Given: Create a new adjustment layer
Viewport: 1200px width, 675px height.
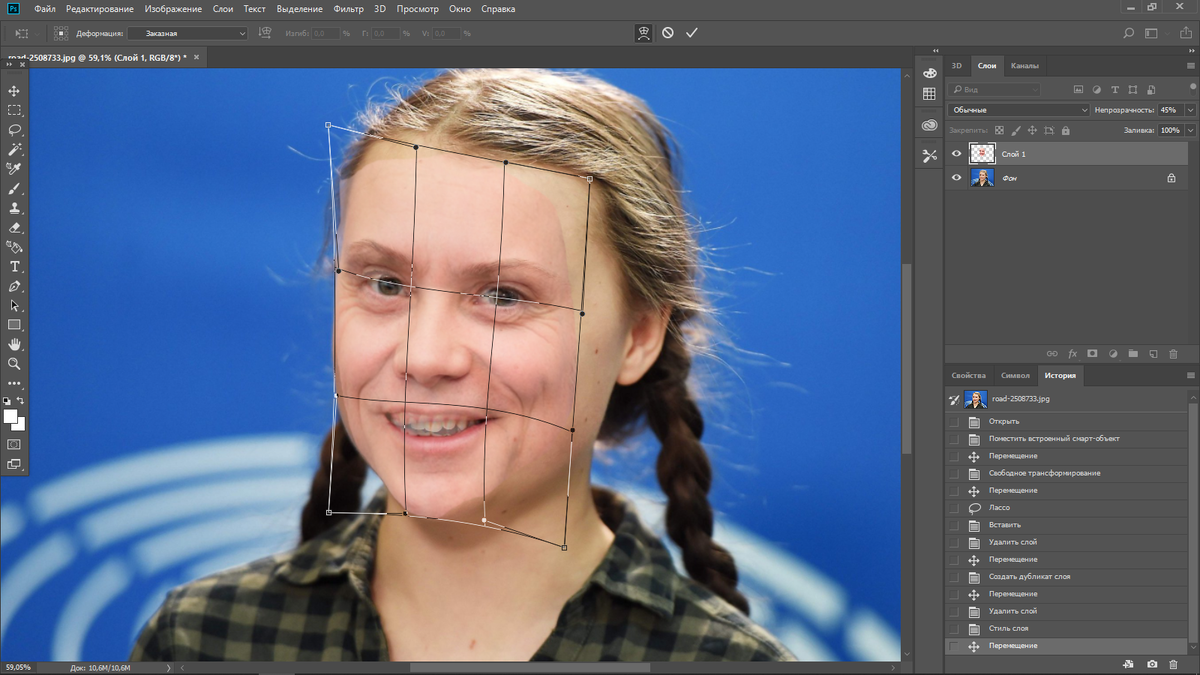Looking at the screenshot, I should (1113, 353).
